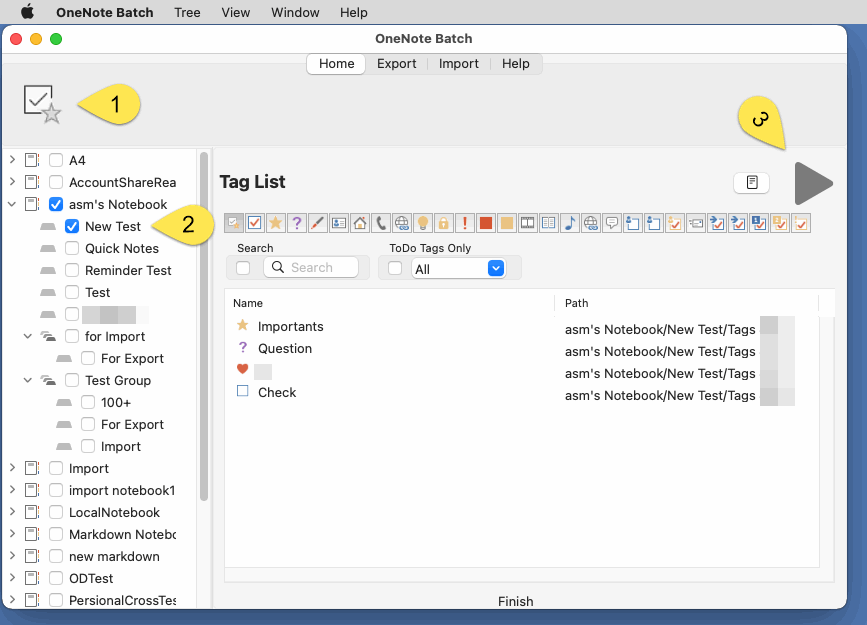This screenshot has height=625, width=867.
Task: Open the Window menu in menu bar
Action: [x=295, y=12]
